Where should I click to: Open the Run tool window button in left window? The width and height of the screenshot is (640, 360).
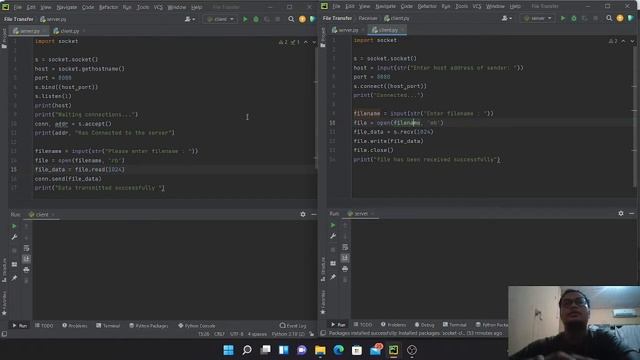pos(20,326)
